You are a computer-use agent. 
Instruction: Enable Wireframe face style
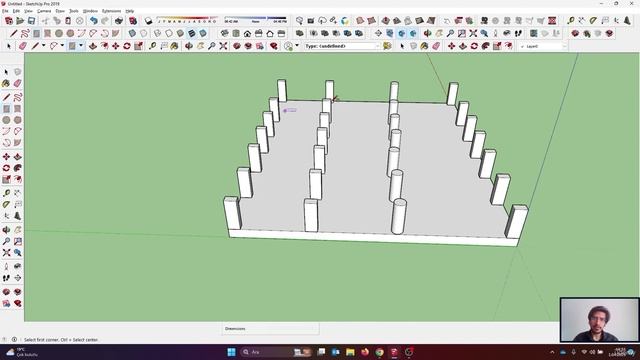click(x=158, y=33)
